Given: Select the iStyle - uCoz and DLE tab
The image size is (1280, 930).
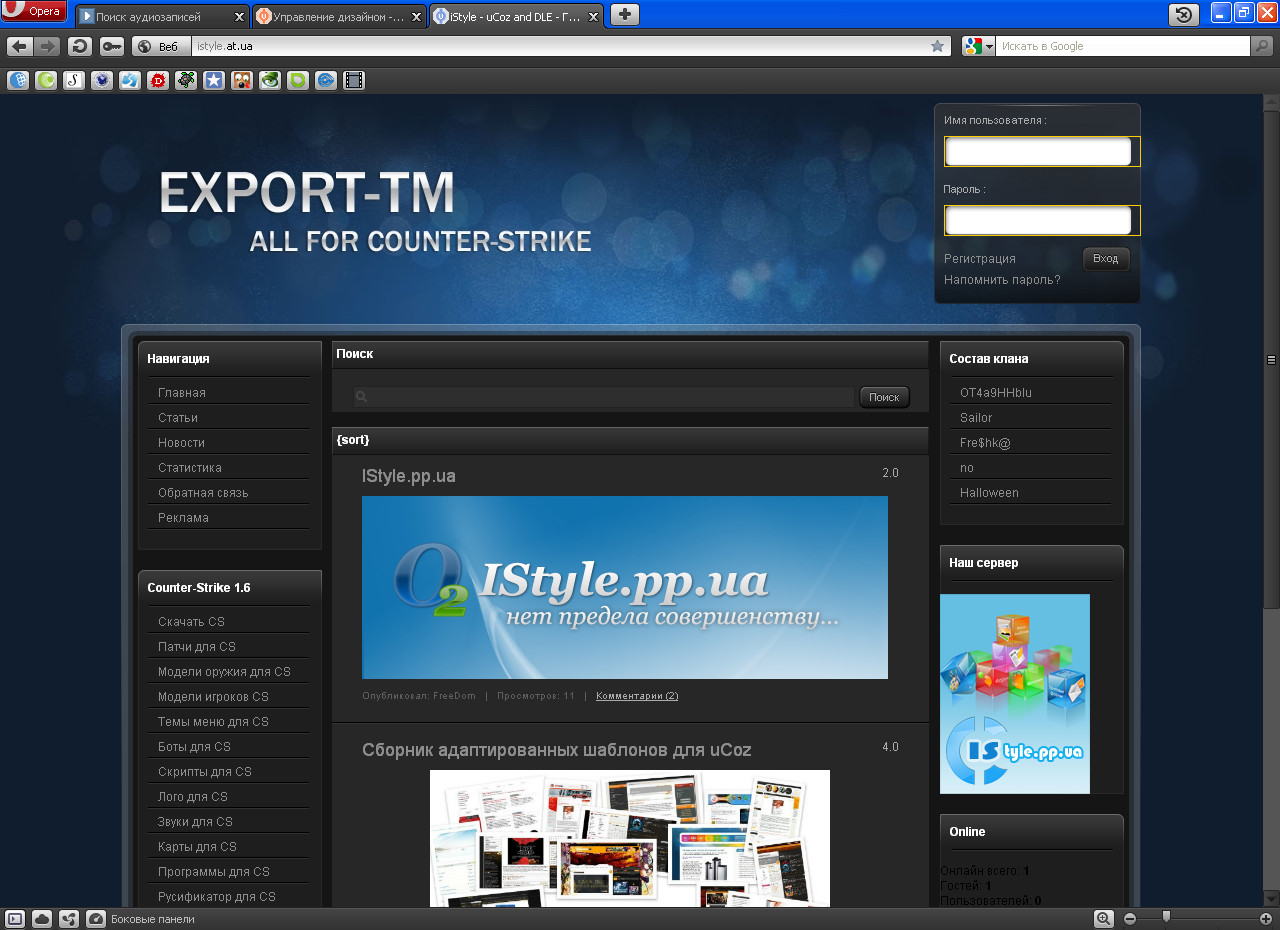Looking at the screenshot, I should pyautogui.click(x=516, y=16).
